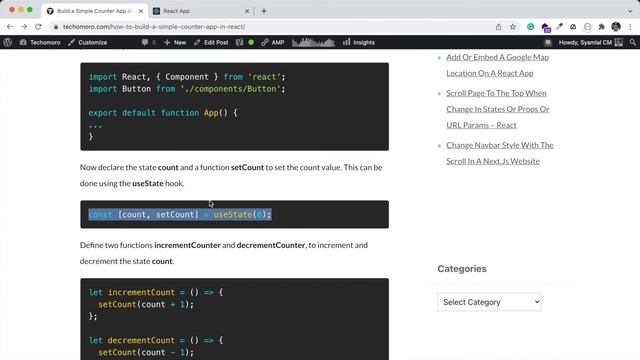This screenshot has width=640, height=360.
Task: Click the let decrementCount code line
Action: coord(156,340)
